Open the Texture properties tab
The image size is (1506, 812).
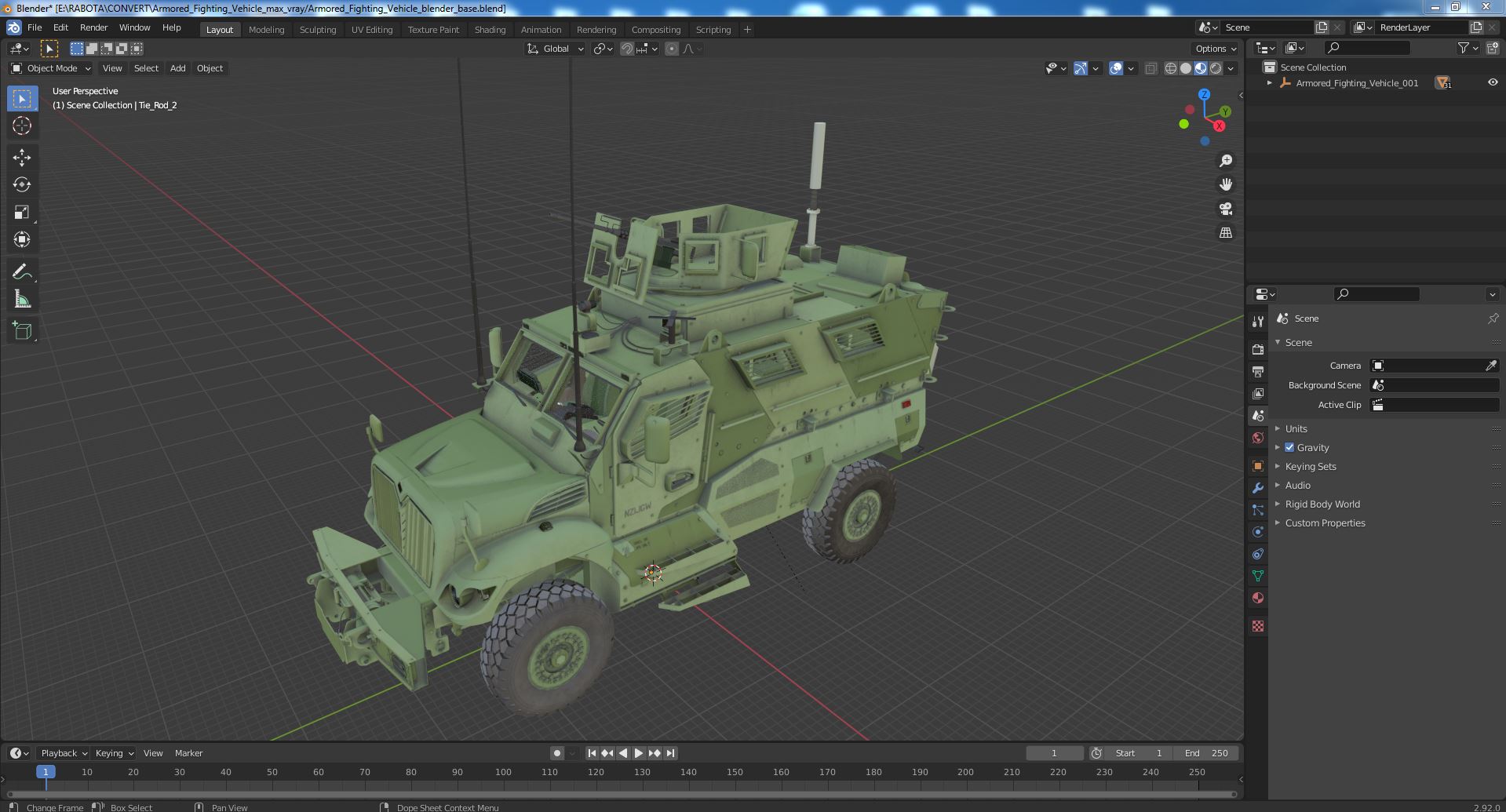click(x=1258, y=626)
